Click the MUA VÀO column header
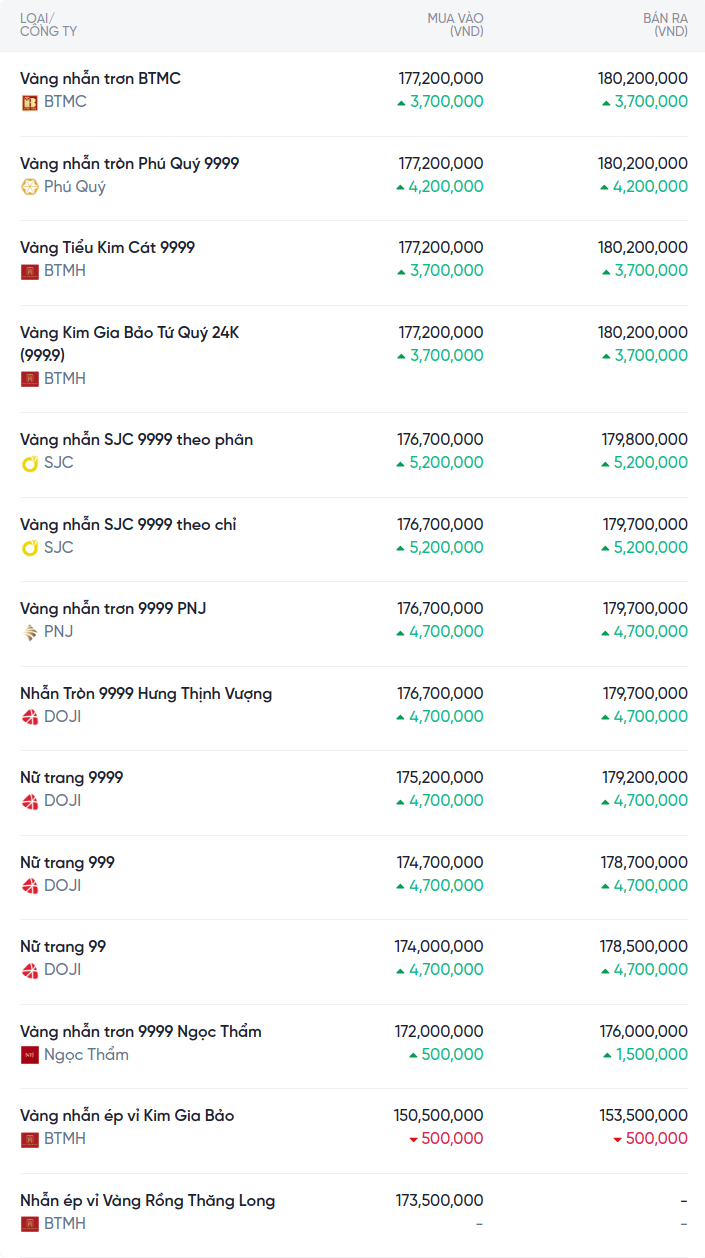Image resolution: width=705 pixels, height=1258 pixels. point(455,25)
